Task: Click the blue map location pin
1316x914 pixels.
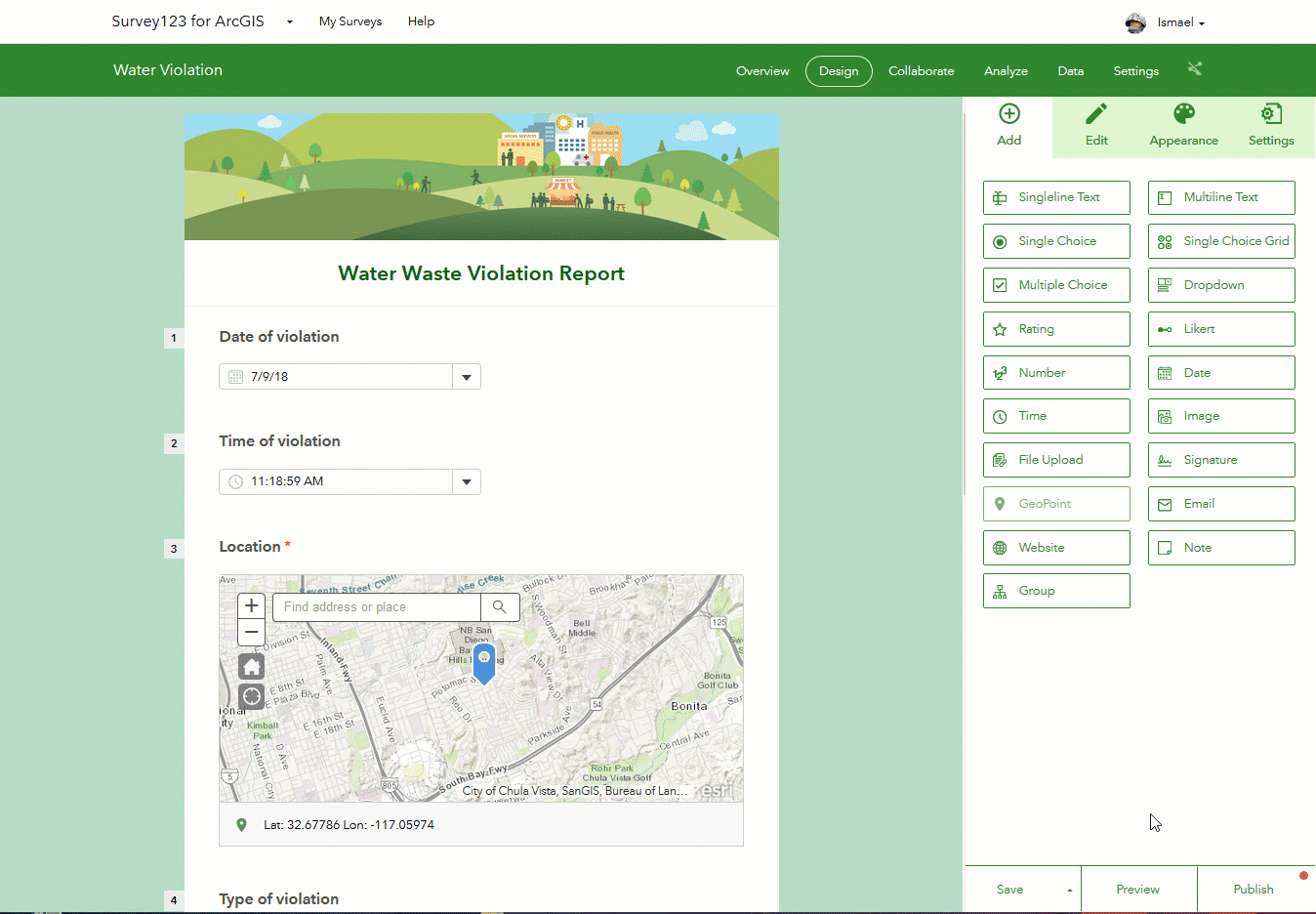Action: point(483,663)
